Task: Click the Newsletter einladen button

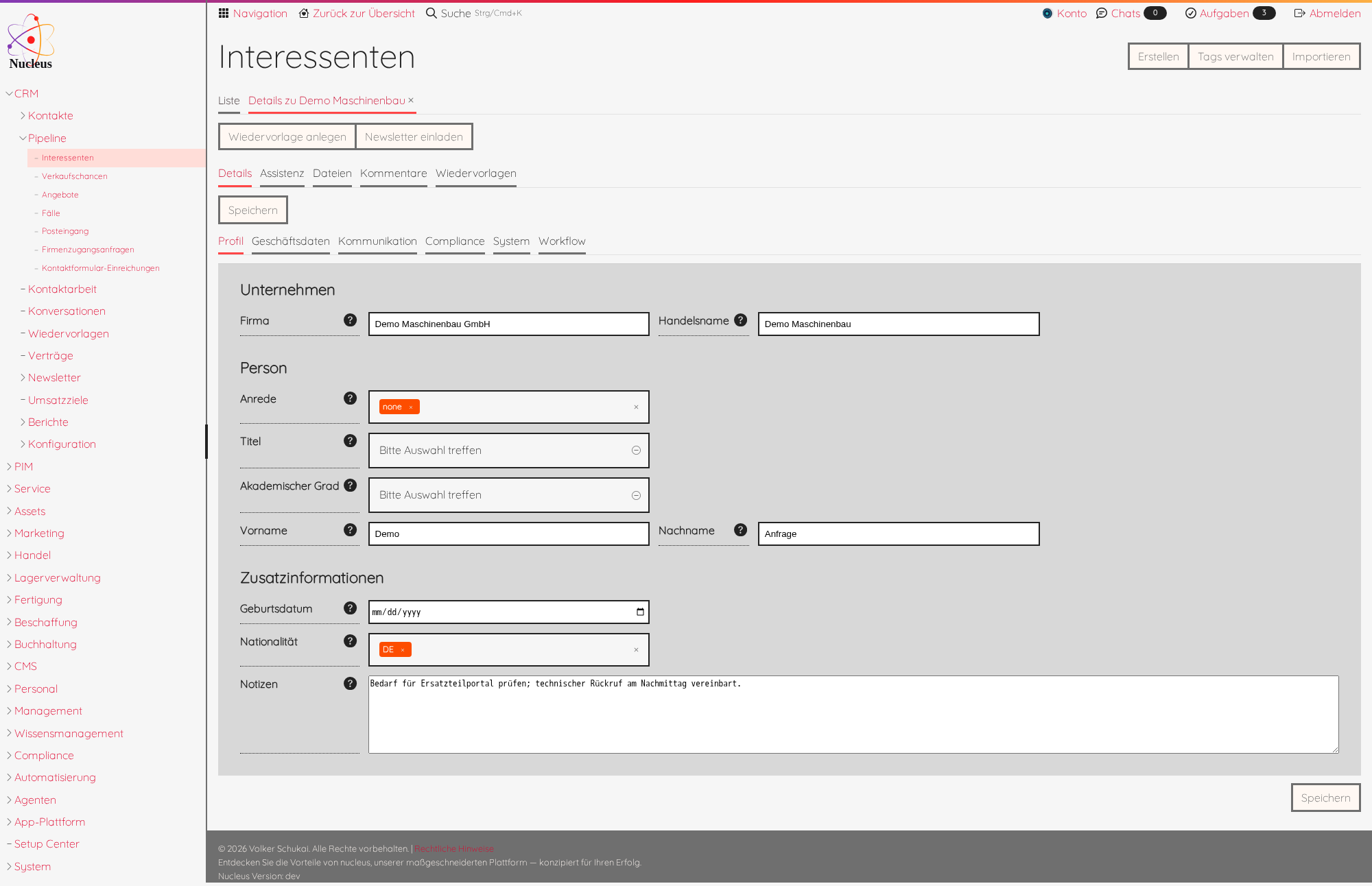Action: click(414, 136)
